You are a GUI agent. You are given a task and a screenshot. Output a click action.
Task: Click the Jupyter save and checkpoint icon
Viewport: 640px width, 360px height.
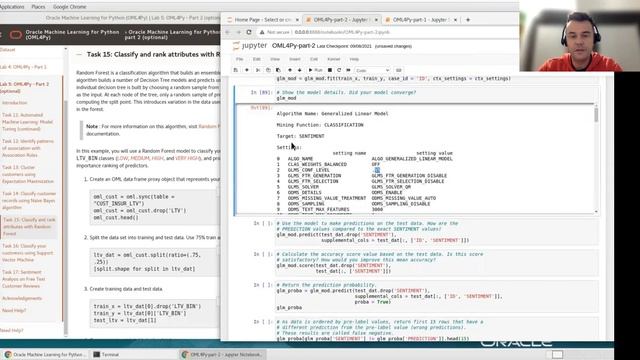tap(236, 70)
